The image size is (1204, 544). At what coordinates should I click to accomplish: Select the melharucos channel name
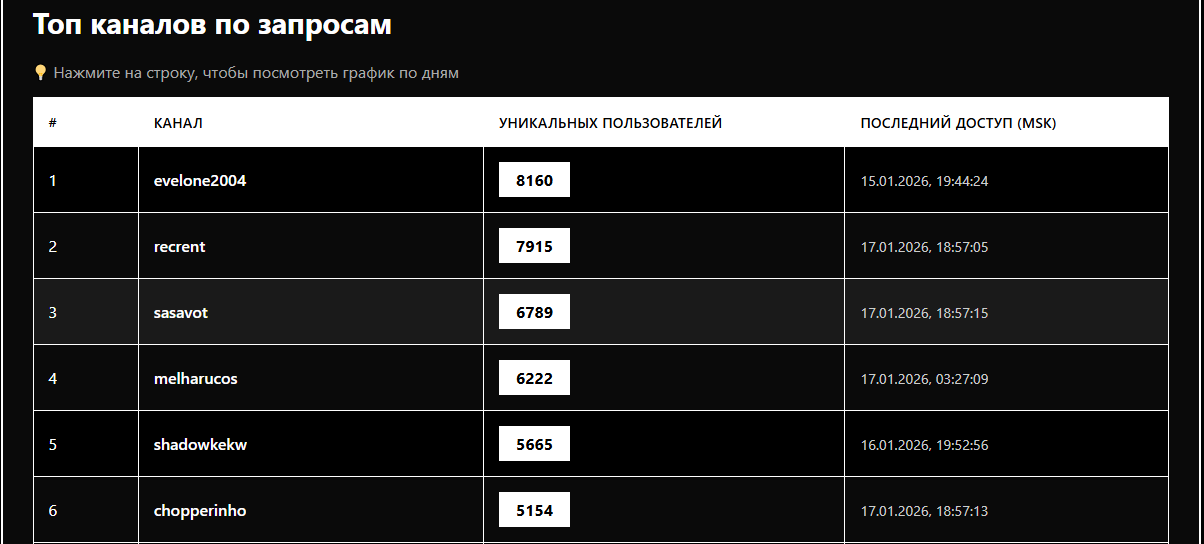(x=196, y=379)
